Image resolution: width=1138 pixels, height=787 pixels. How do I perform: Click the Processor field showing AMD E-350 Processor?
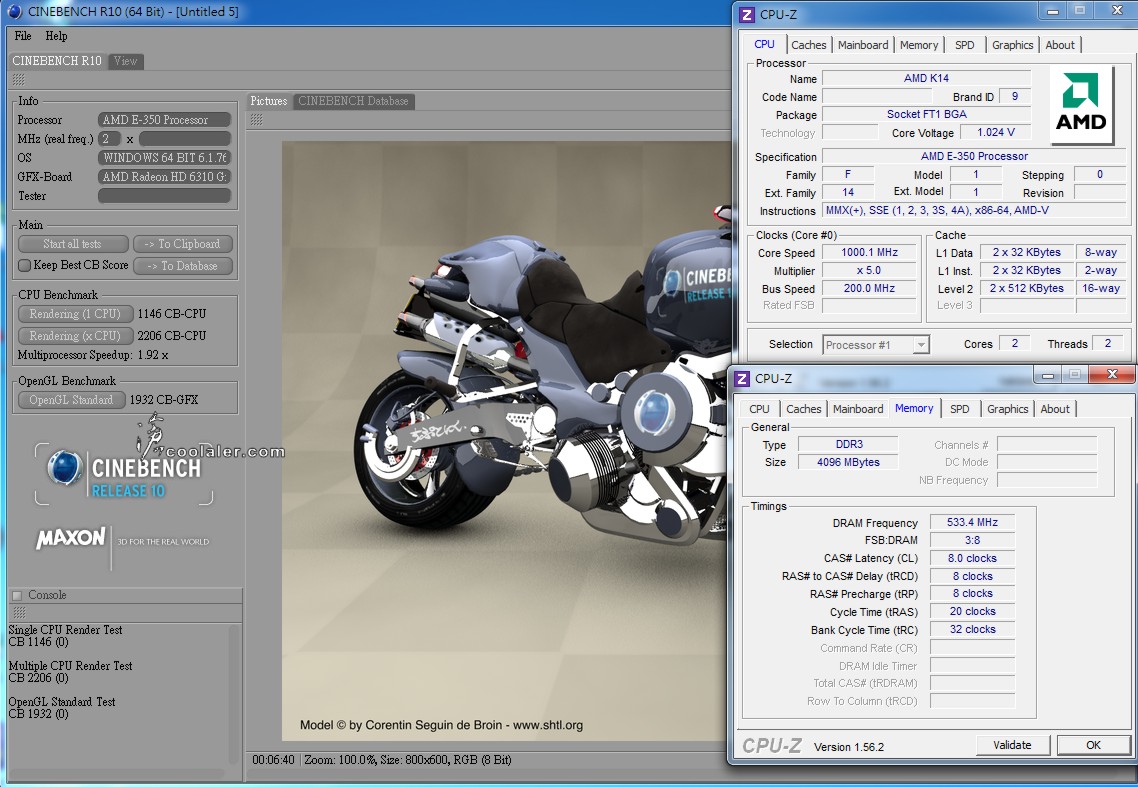tap(164, 120)
